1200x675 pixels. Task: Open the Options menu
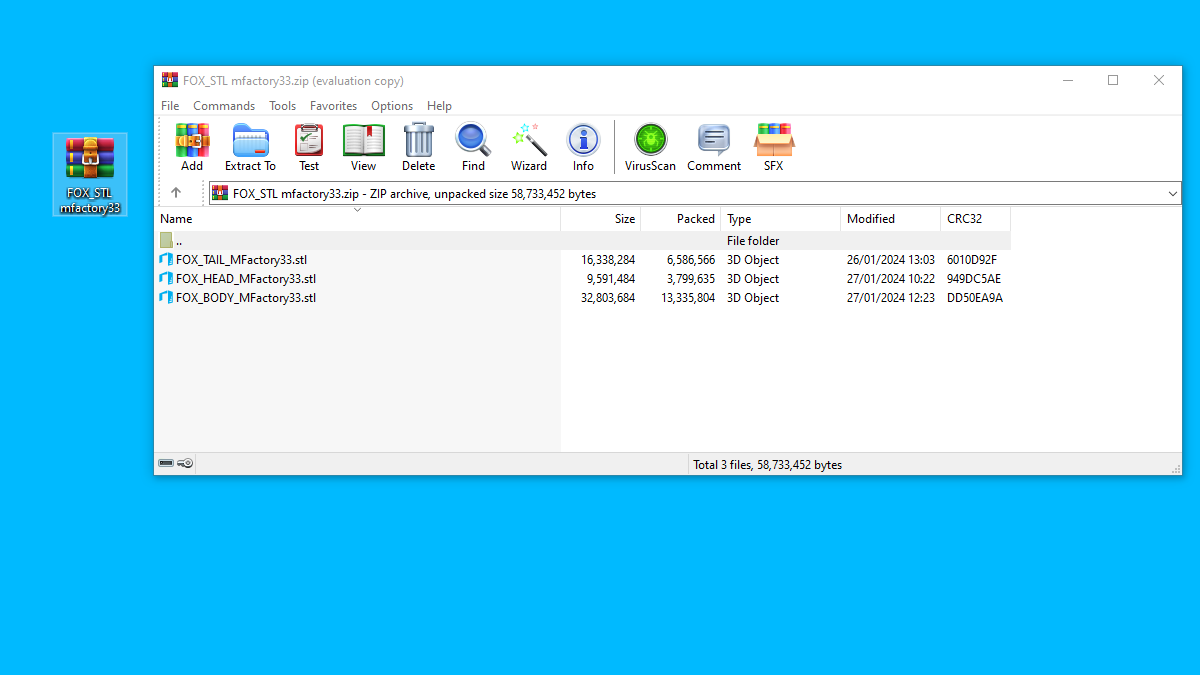click(x=392, y=106)
